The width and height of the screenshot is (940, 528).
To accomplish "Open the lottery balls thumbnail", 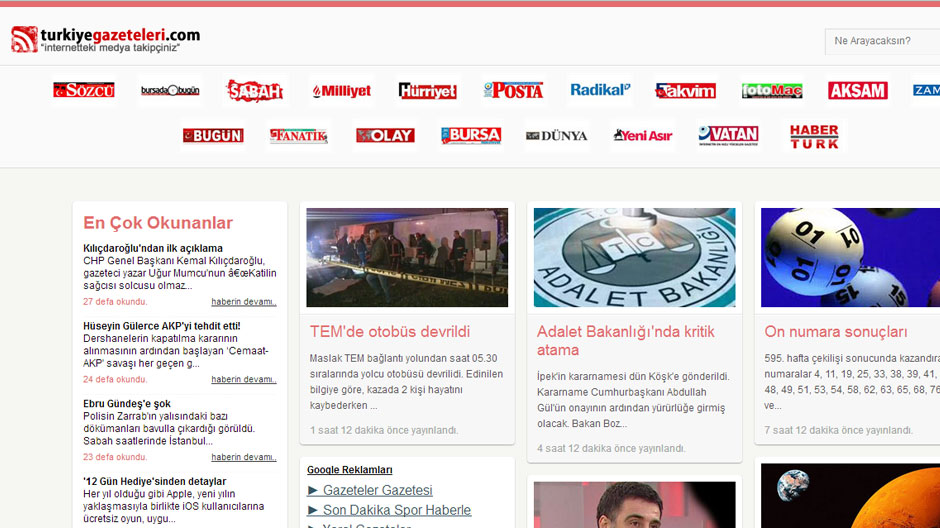I will click(x=850, y=258).
